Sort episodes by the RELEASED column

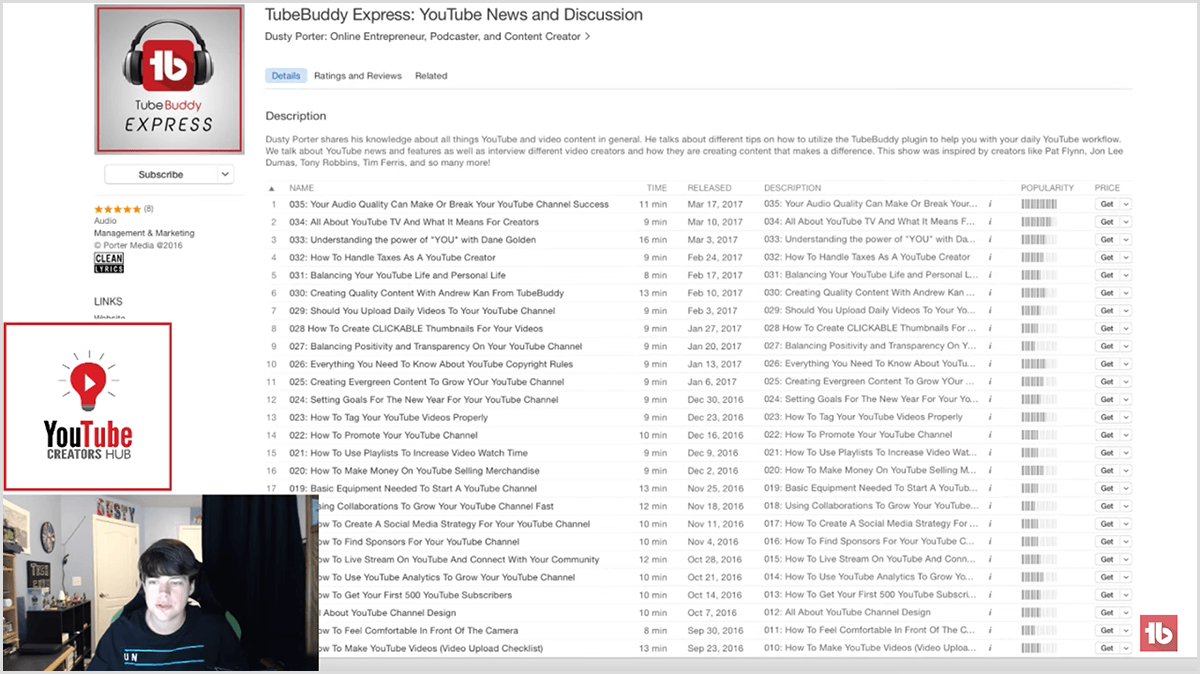click(x=710, y=188)
